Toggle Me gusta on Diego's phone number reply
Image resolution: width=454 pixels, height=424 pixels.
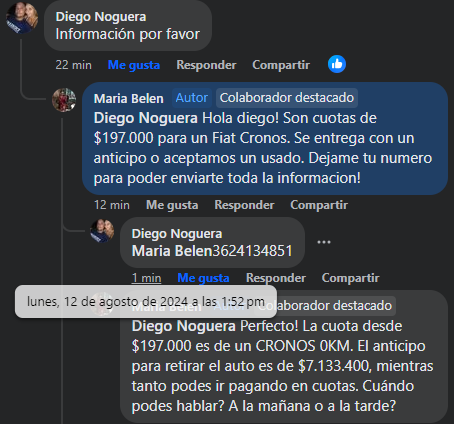[203, 278]
